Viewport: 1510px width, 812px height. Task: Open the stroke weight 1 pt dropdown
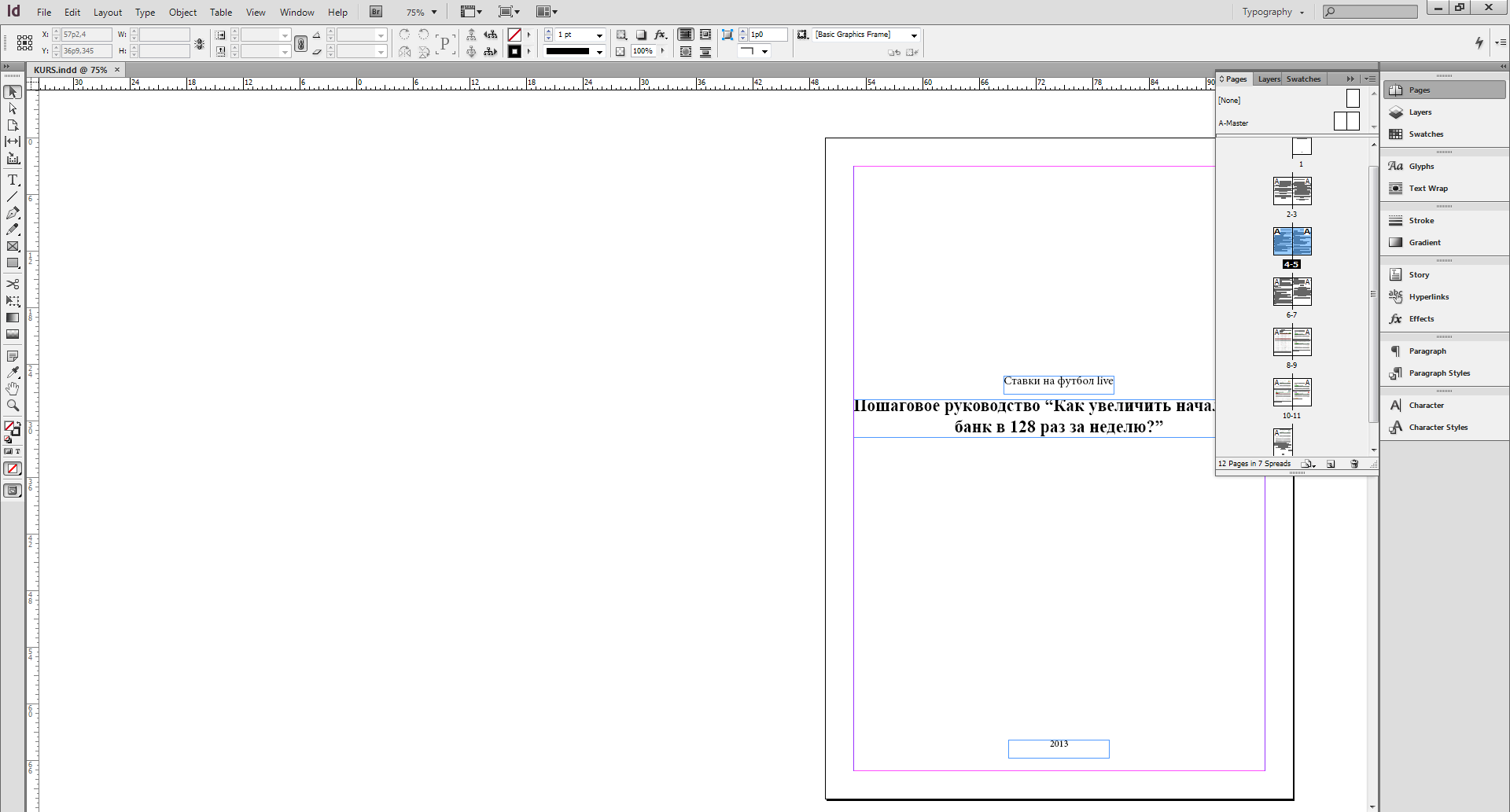[x=599, y=35]
